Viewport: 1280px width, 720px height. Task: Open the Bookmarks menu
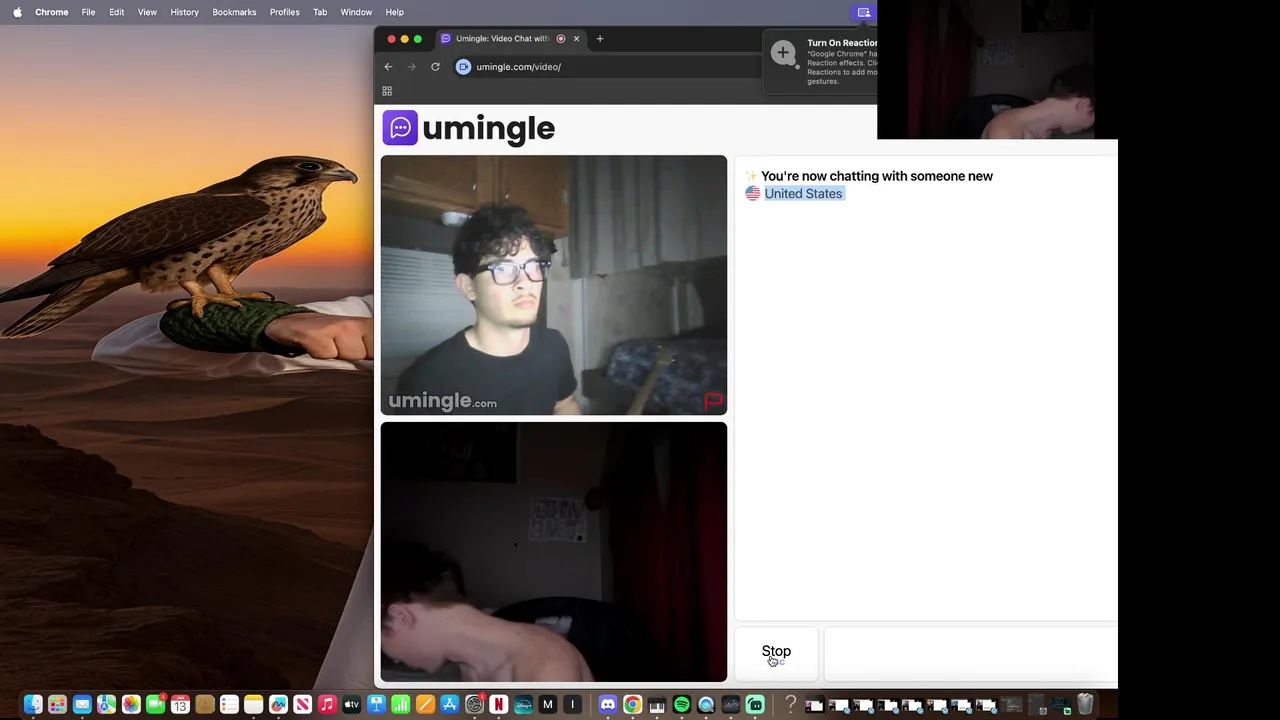(x=234, y=12)
